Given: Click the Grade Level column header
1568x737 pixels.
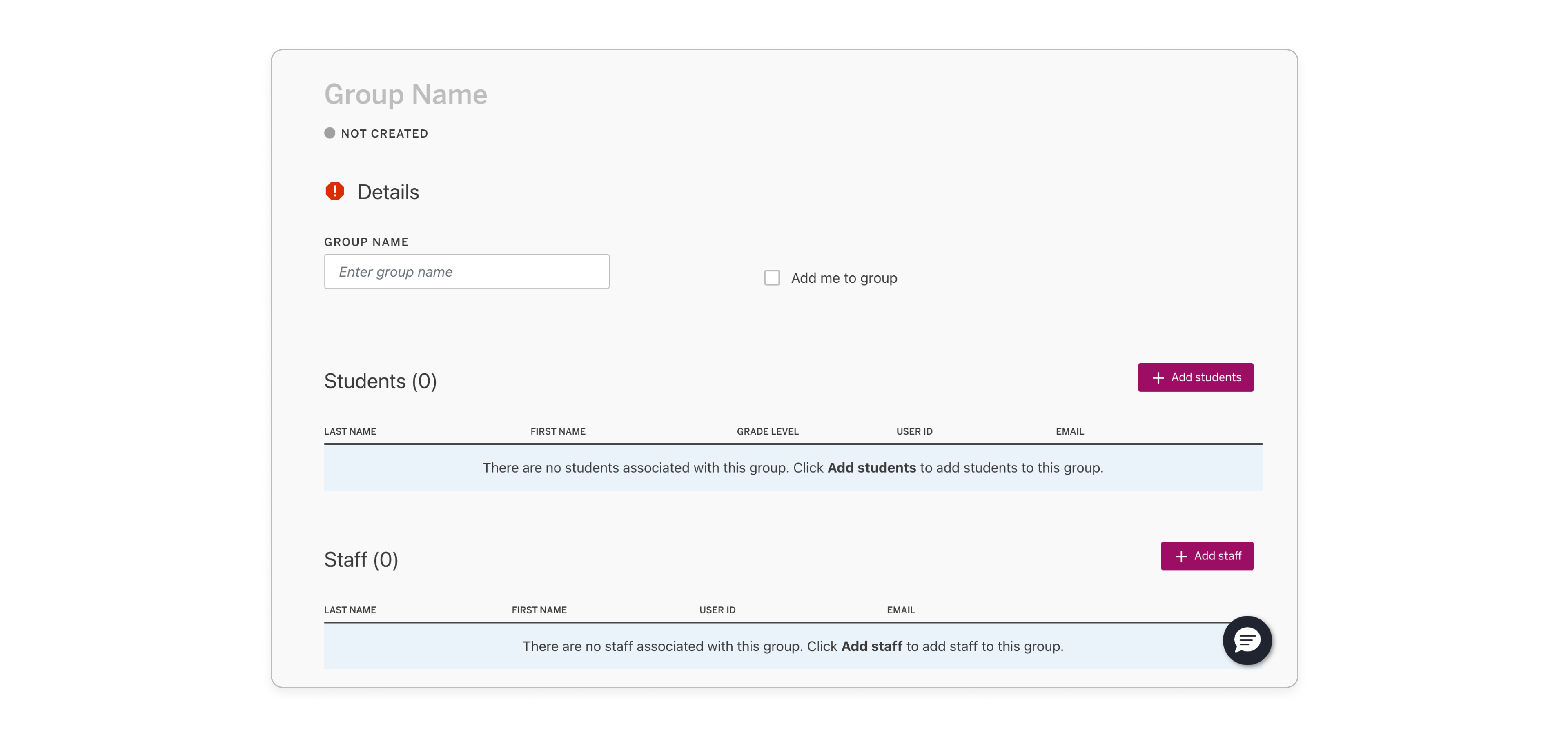Looking at the screenshot, I should pyautogui.click(x=768, y=431).
